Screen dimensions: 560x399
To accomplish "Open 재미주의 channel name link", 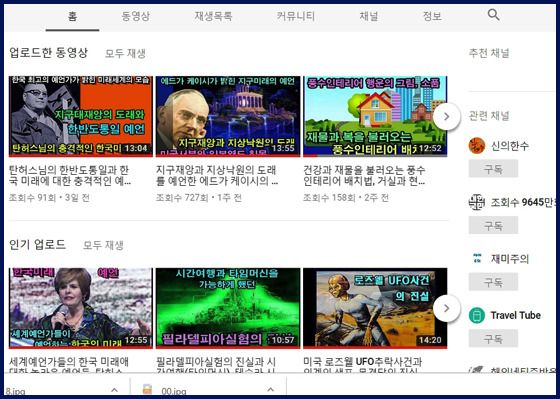I will tap(510, 258).
